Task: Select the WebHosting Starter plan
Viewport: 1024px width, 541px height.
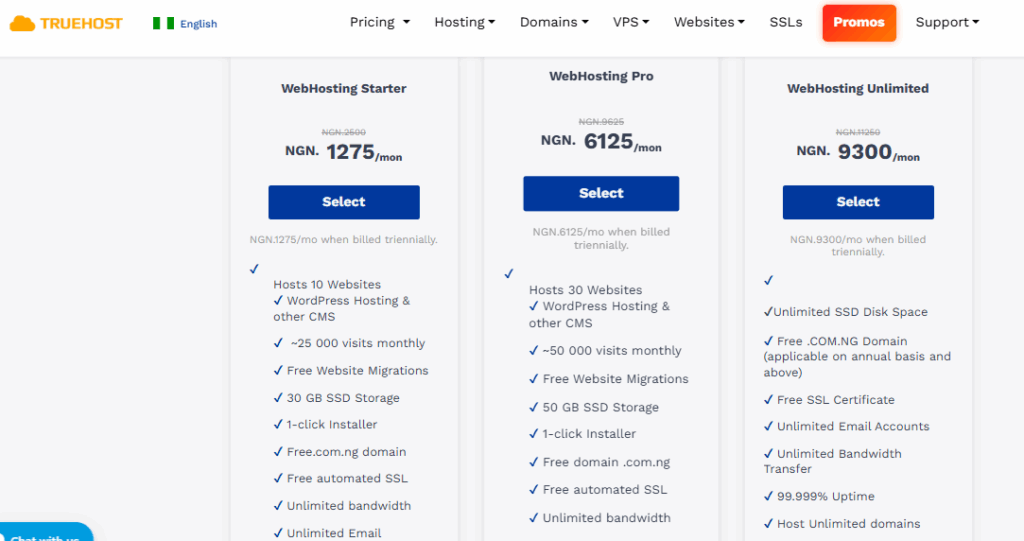Action: (344, 202)
